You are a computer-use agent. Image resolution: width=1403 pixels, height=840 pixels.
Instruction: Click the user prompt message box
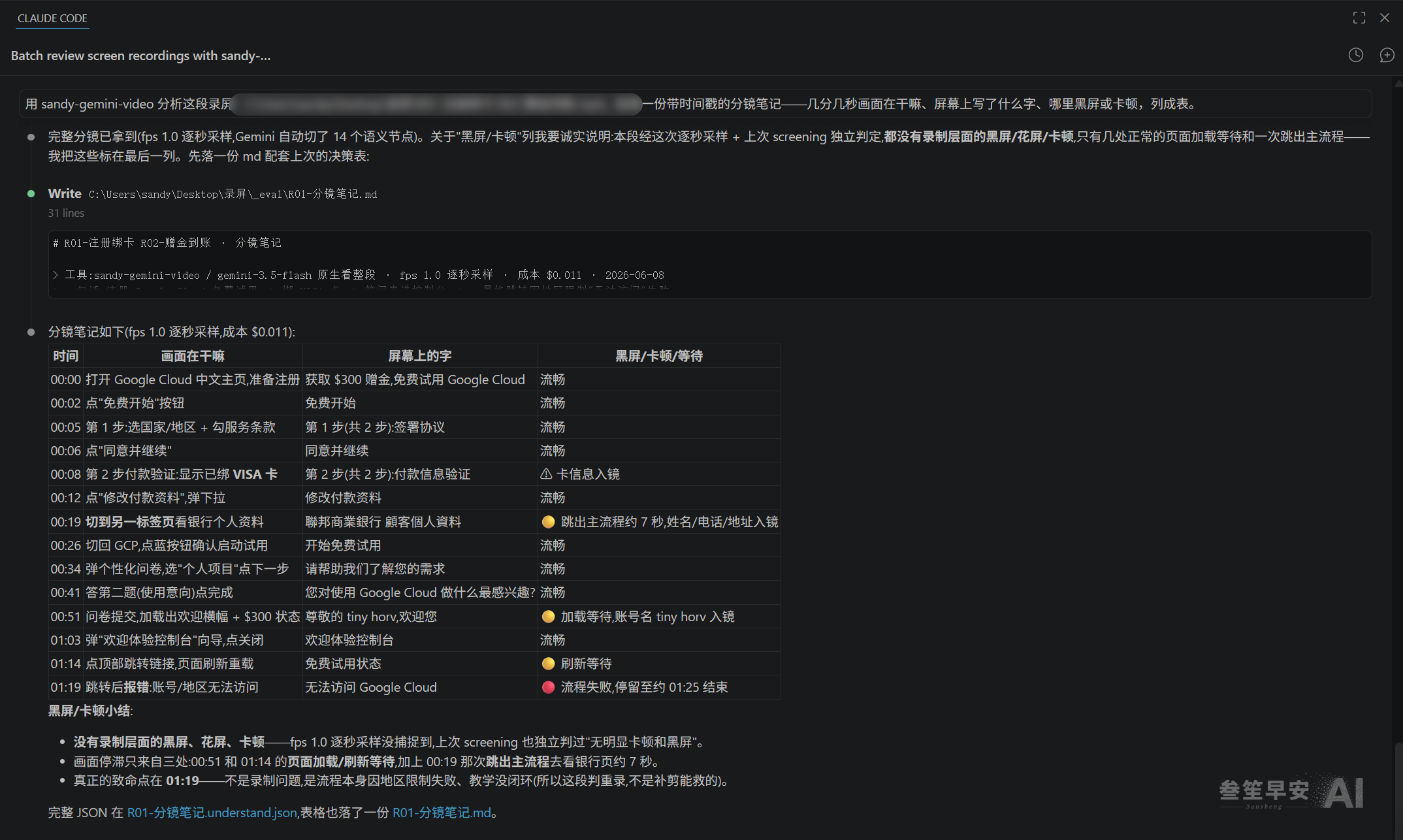point(695,104)
